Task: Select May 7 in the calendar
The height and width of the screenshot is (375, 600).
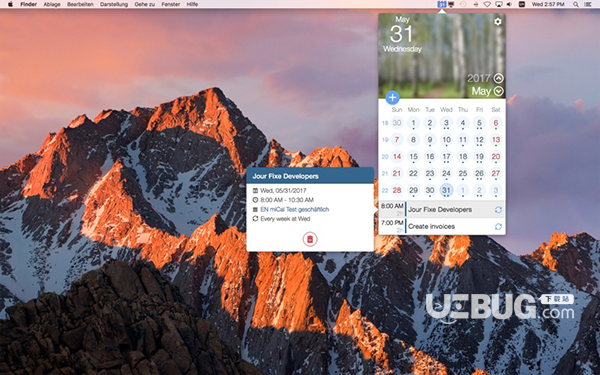Action: (x=397, y=140)
